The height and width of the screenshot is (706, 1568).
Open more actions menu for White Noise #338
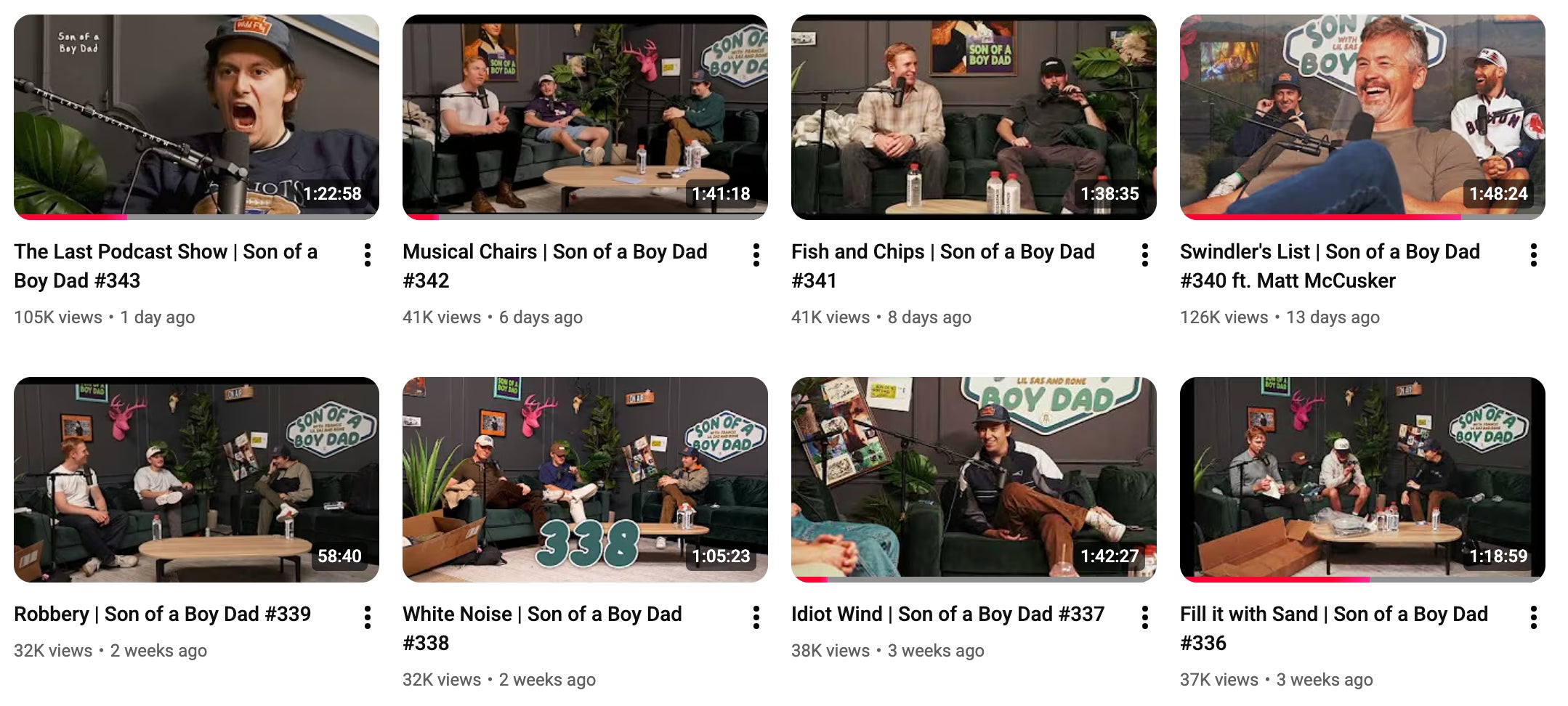click(756, 617)
